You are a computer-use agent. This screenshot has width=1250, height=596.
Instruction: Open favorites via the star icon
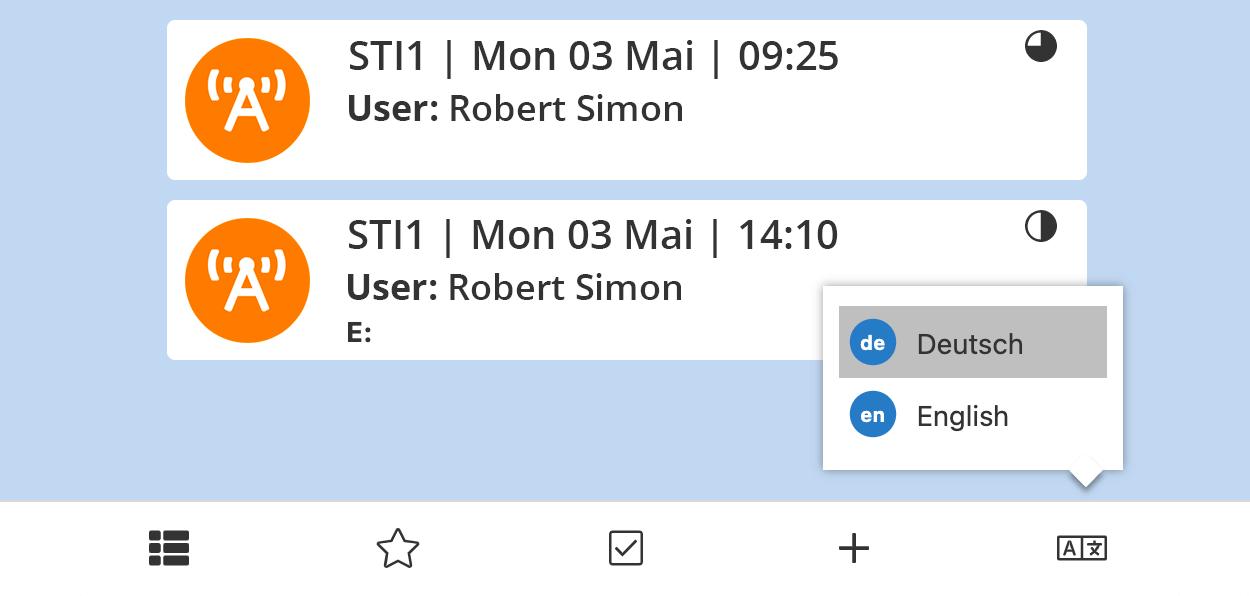[x=397, y=548]
